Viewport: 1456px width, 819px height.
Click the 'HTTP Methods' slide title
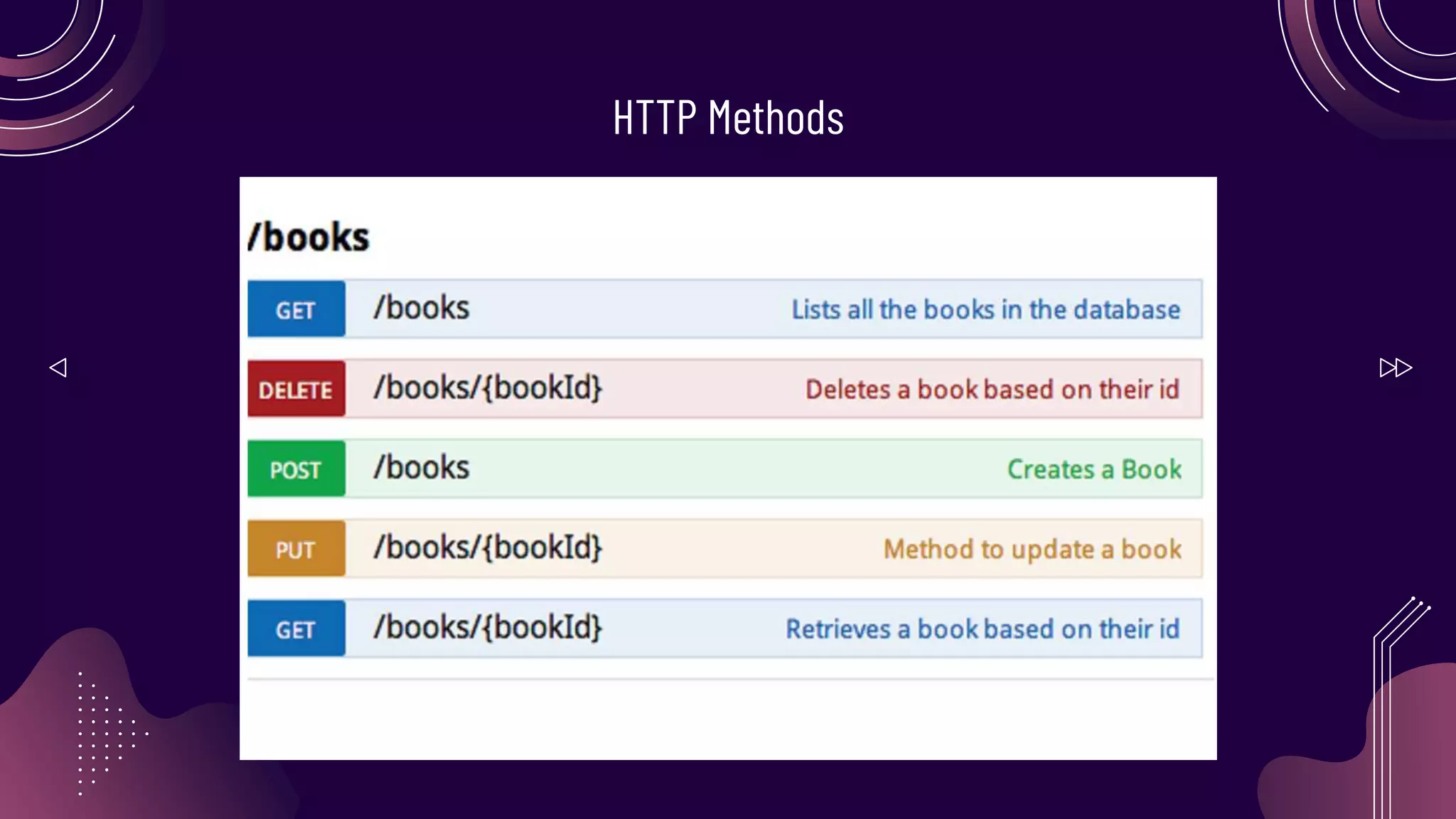(728, 117)
